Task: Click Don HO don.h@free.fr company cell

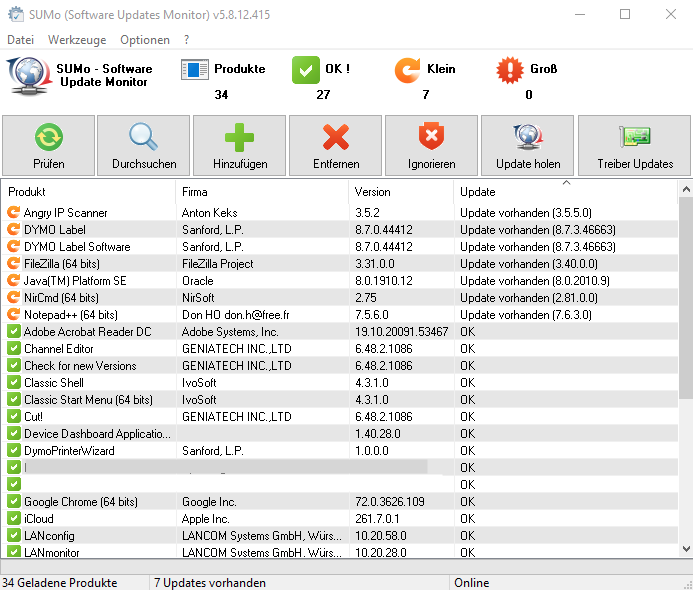Action: [x=236, y=314]
